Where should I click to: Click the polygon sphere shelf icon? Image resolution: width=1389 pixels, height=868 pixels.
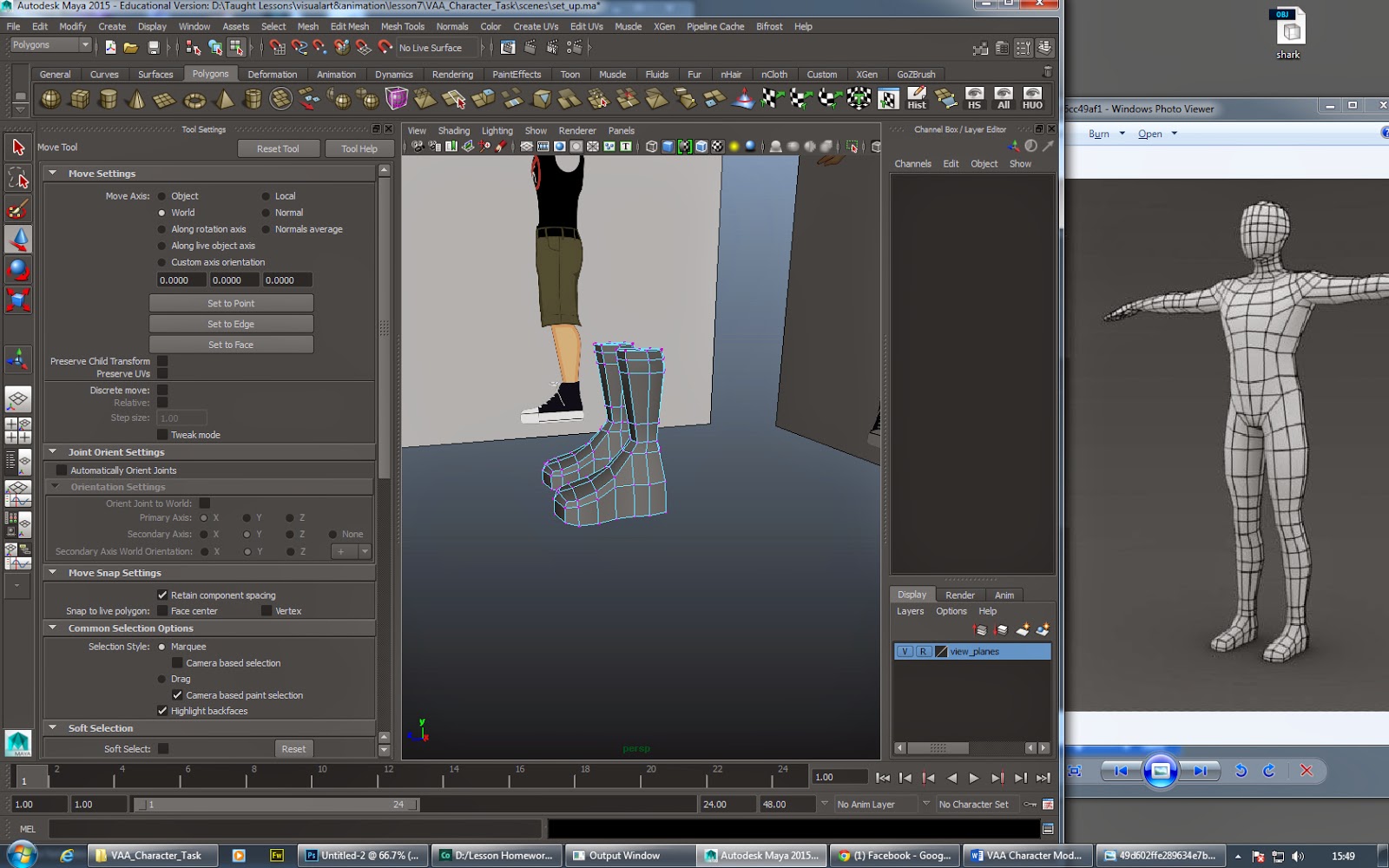click(51, 99)
